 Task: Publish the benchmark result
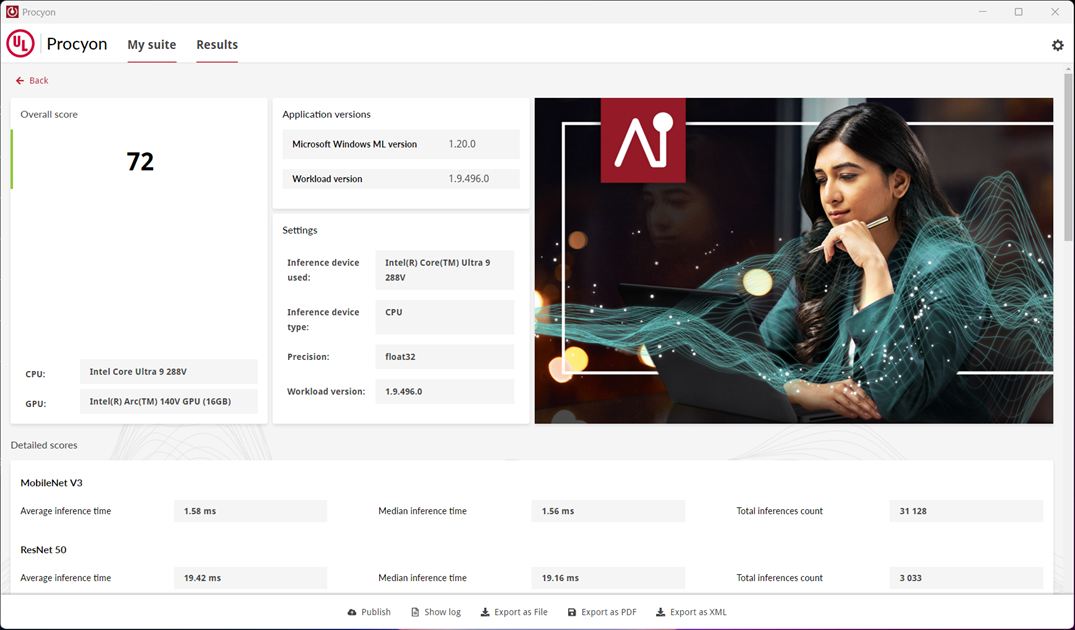coord(369,612)
